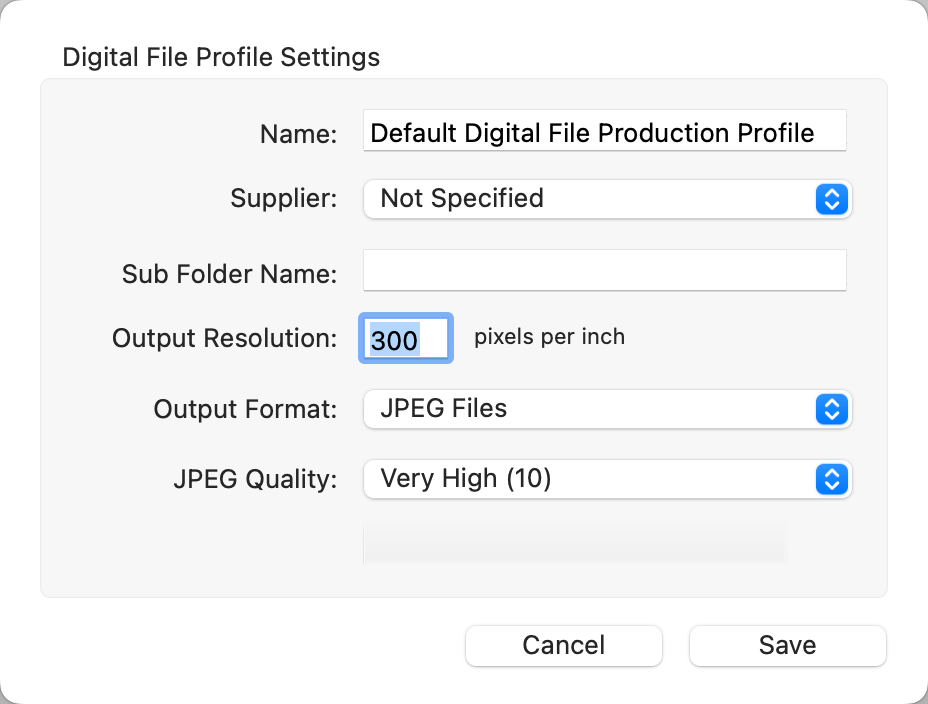The image size is (928, 704).
Task: Focus the Name text field
Action: coord(604,133)
